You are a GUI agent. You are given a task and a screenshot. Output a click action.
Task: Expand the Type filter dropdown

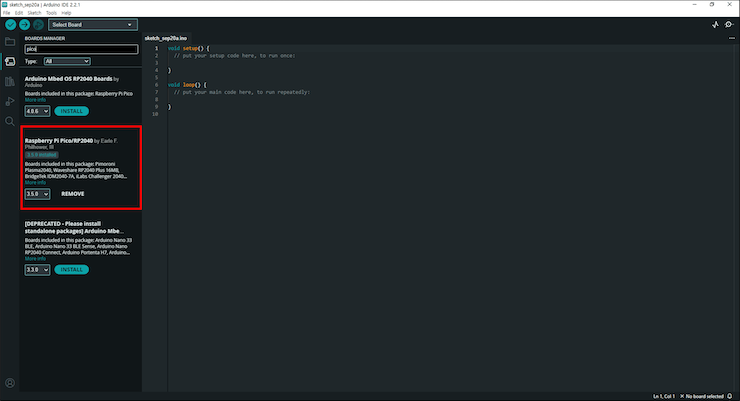coord(67,61)
